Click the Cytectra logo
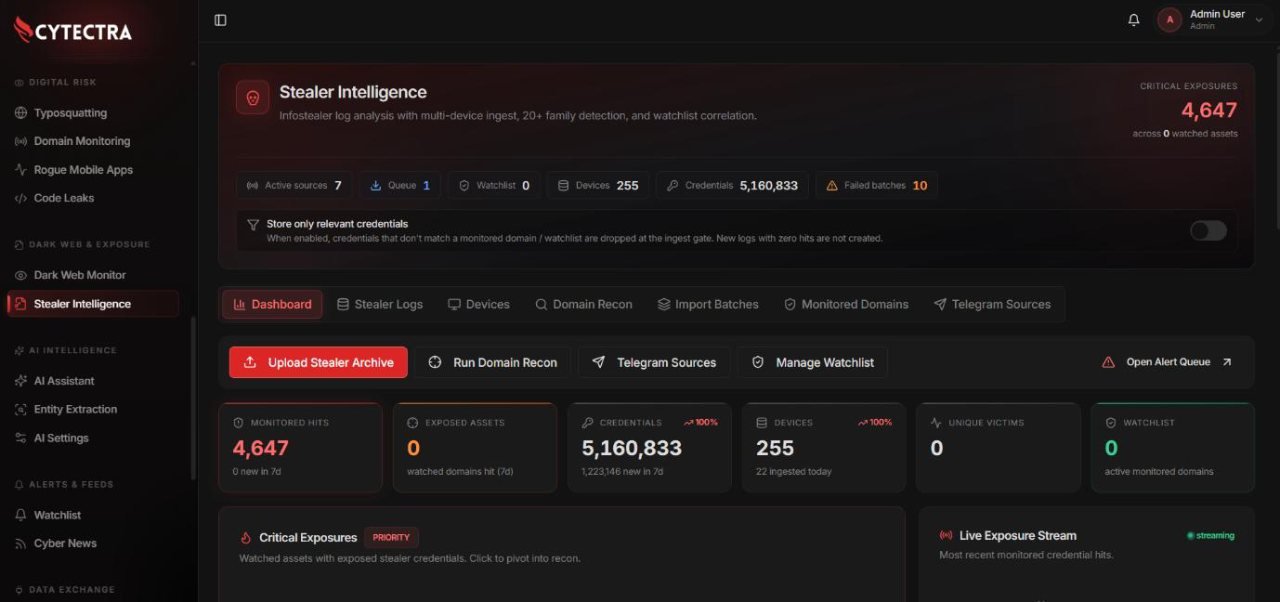1280x602 pixels. (73, 30)
